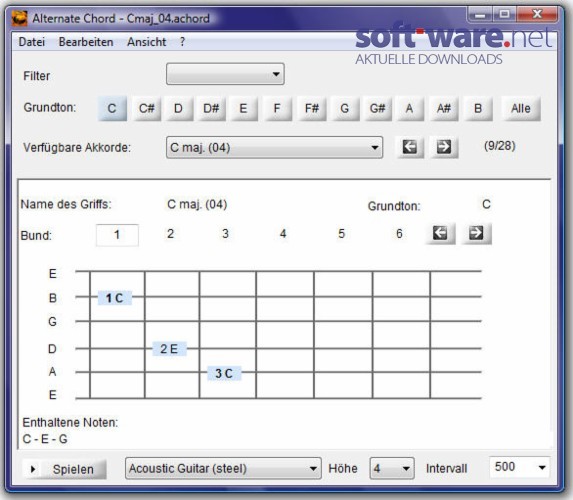
Task: Select root note G# button
Action: (377, 108)
